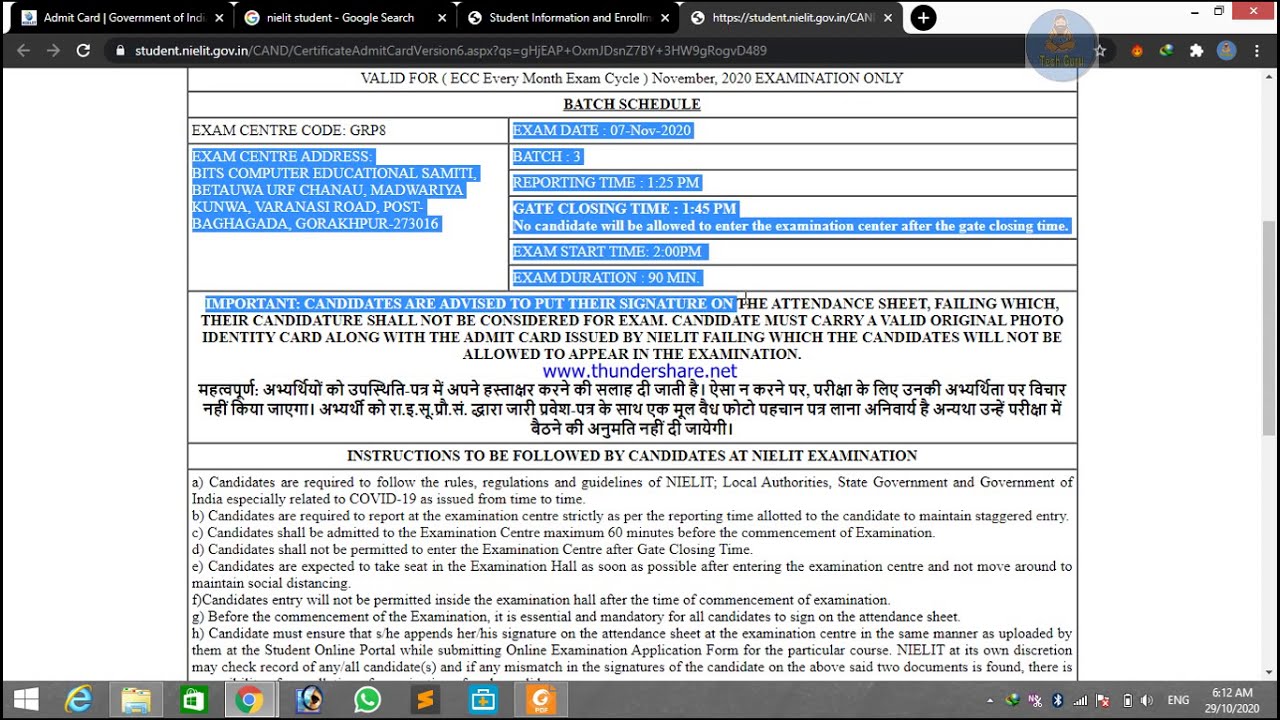This screenshot has width=1280, height=720.
Task: Open the Extensions puzzle-piece menu
Action: click(1196, 50)
